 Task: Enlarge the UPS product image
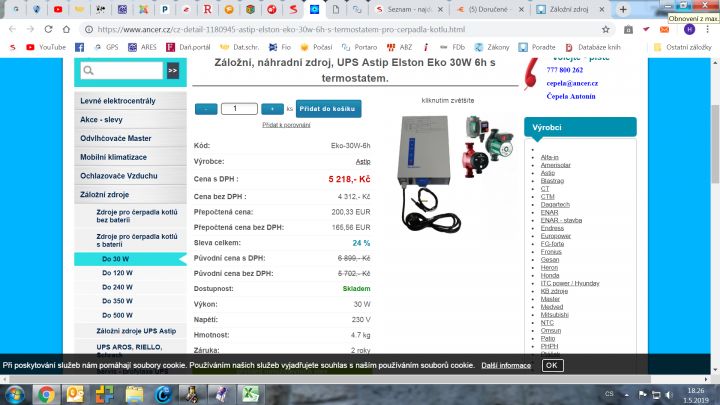click(x=455, y=174)
